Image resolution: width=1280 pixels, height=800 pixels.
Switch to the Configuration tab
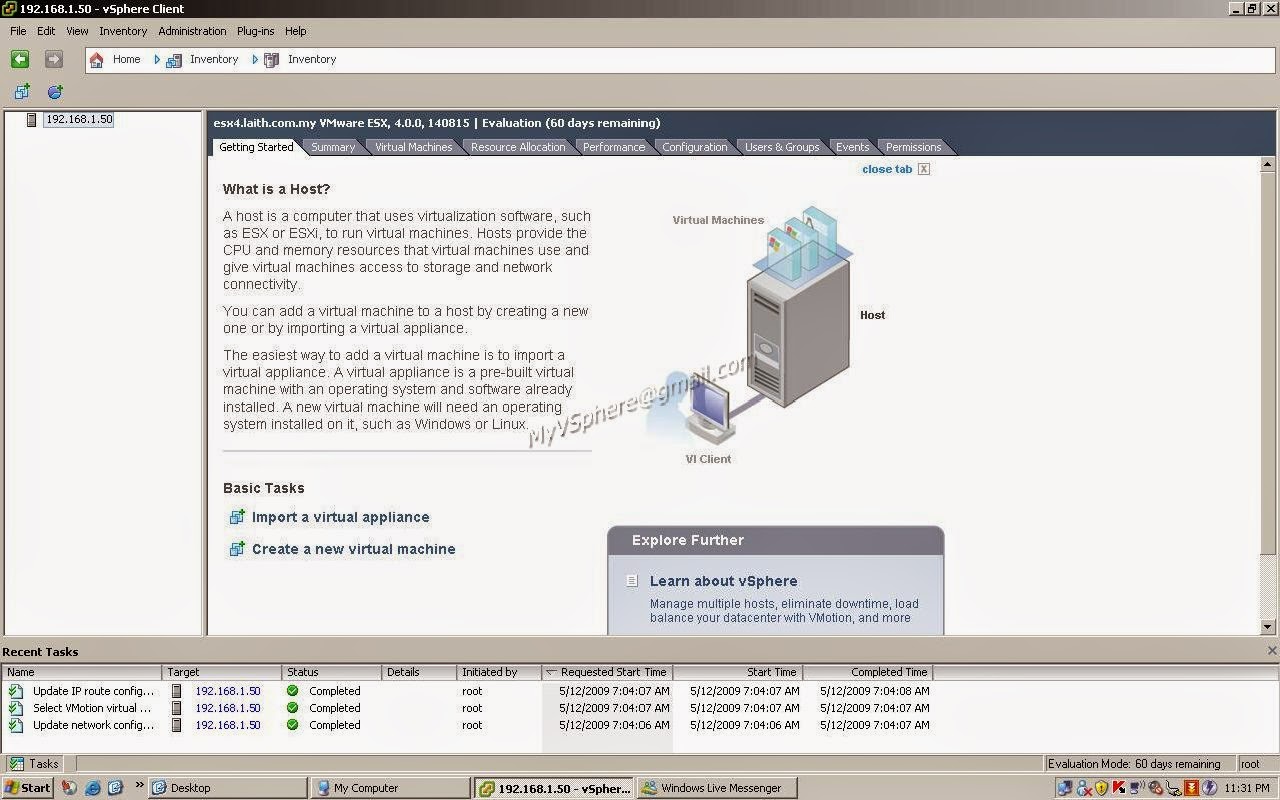695,147
